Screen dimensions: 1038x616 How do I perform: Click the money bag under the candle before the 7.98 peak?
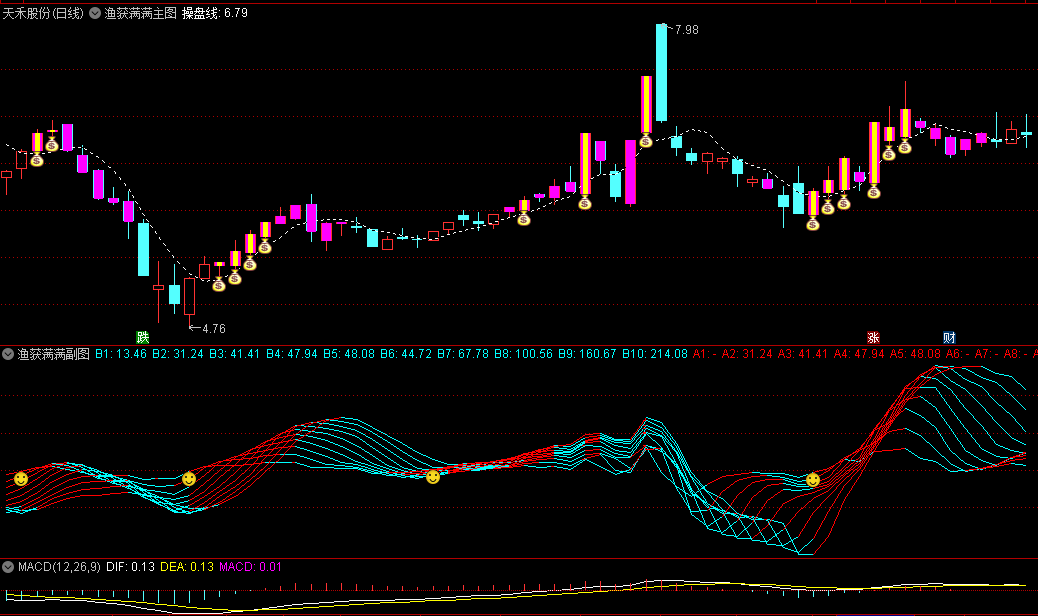click(x=645, y=141)
